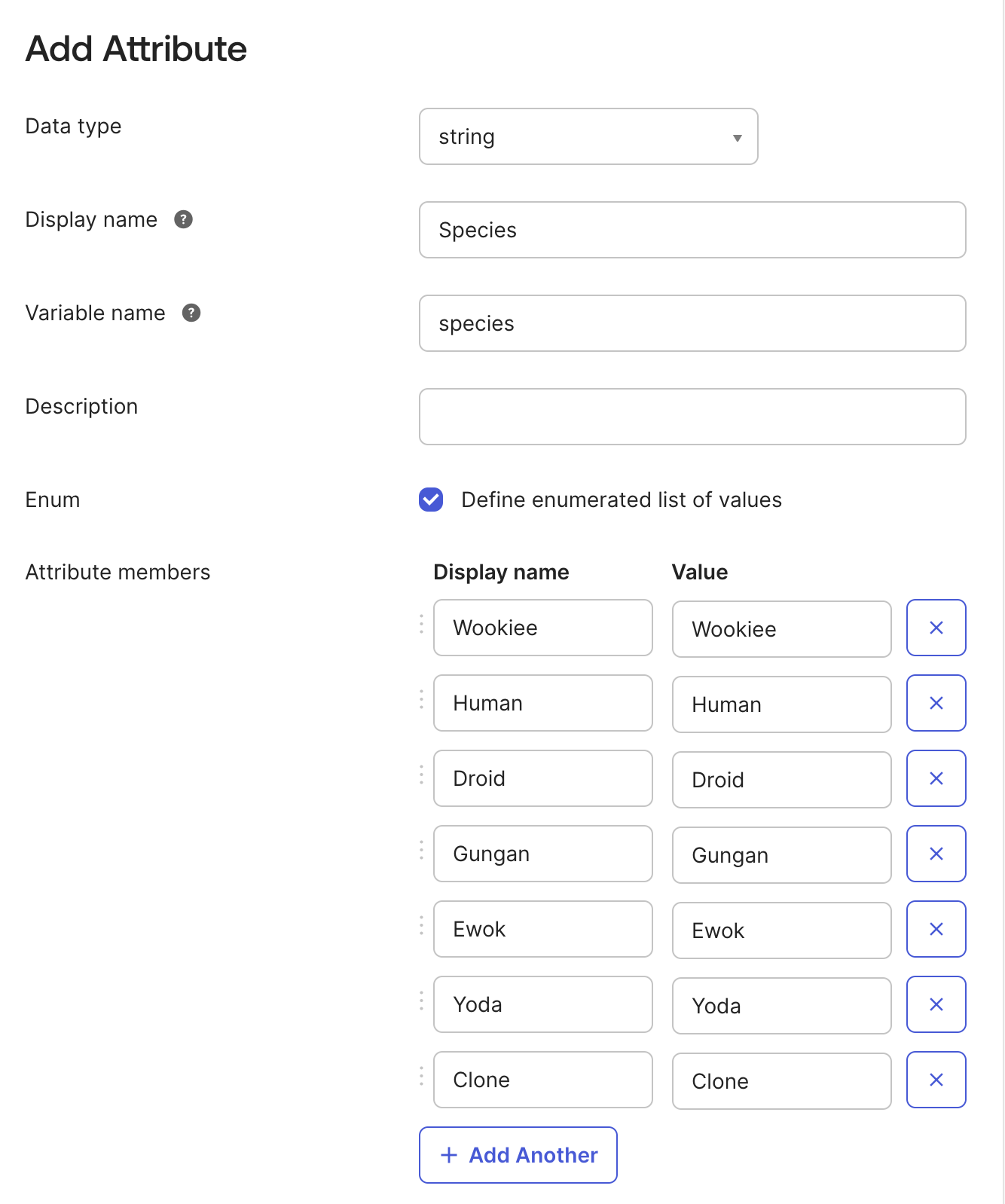
Task: Click the species variable name field
Action: 692,323
